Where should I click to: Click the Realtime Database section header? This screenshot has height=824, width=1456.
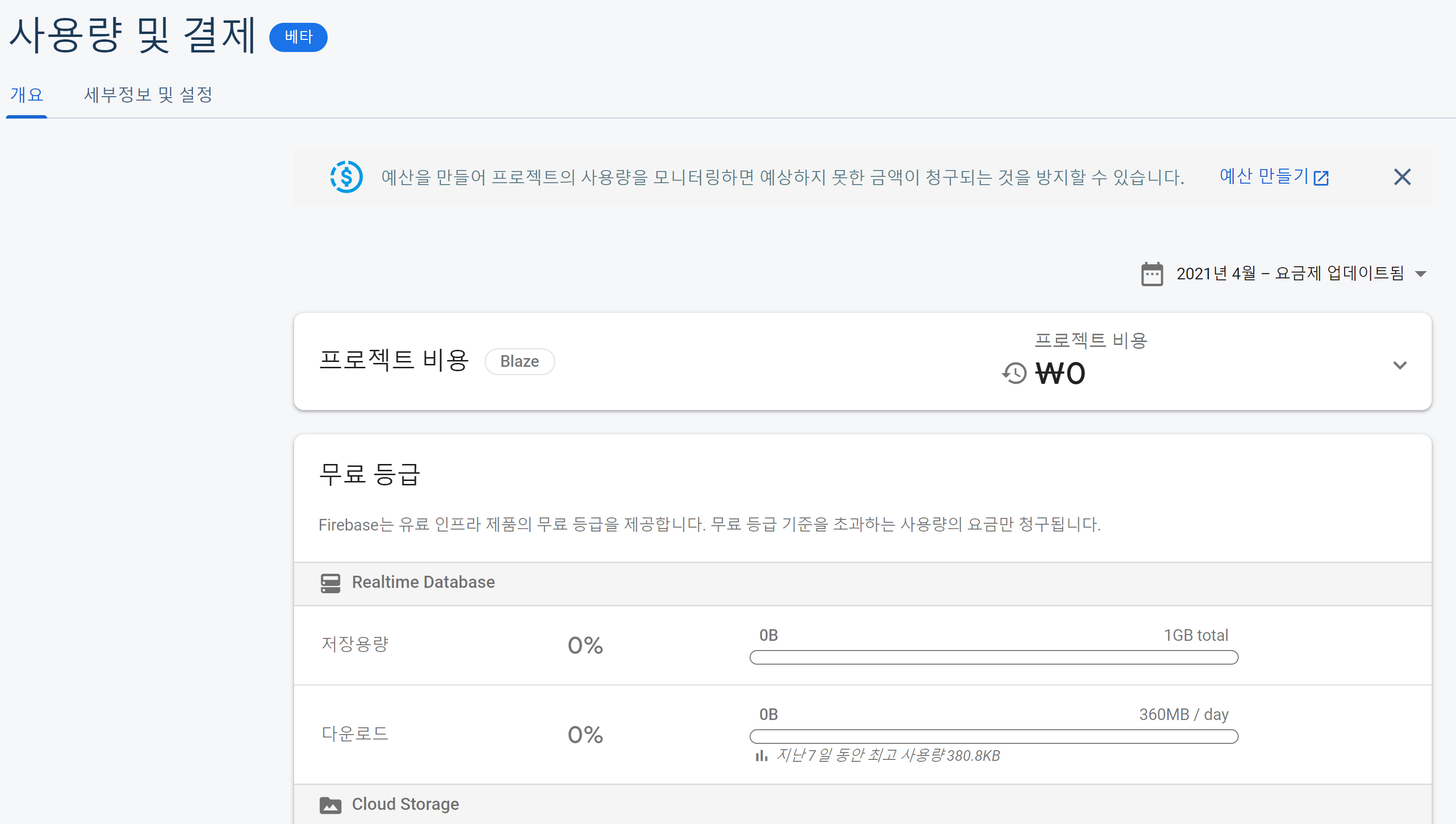pos(423,583)
